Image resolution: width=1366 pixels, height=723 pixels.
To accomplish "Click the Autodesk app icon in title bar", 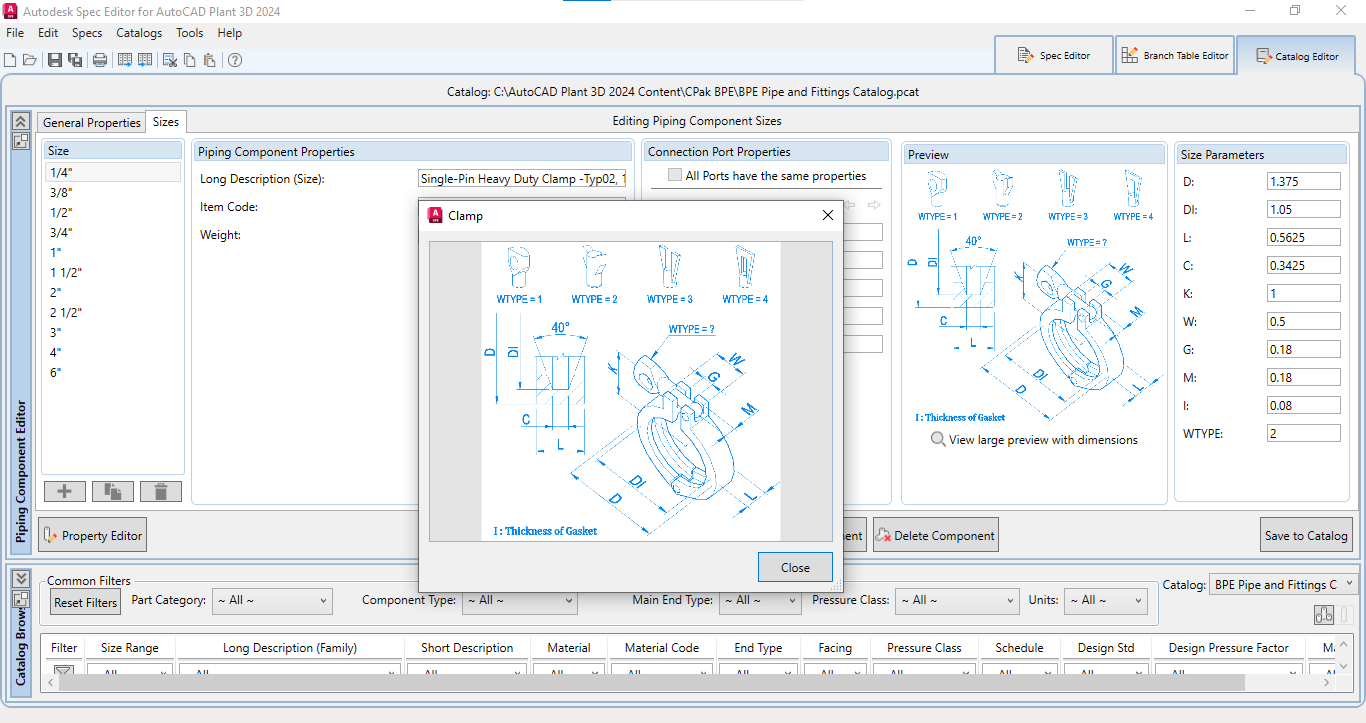I will [11, 11].
